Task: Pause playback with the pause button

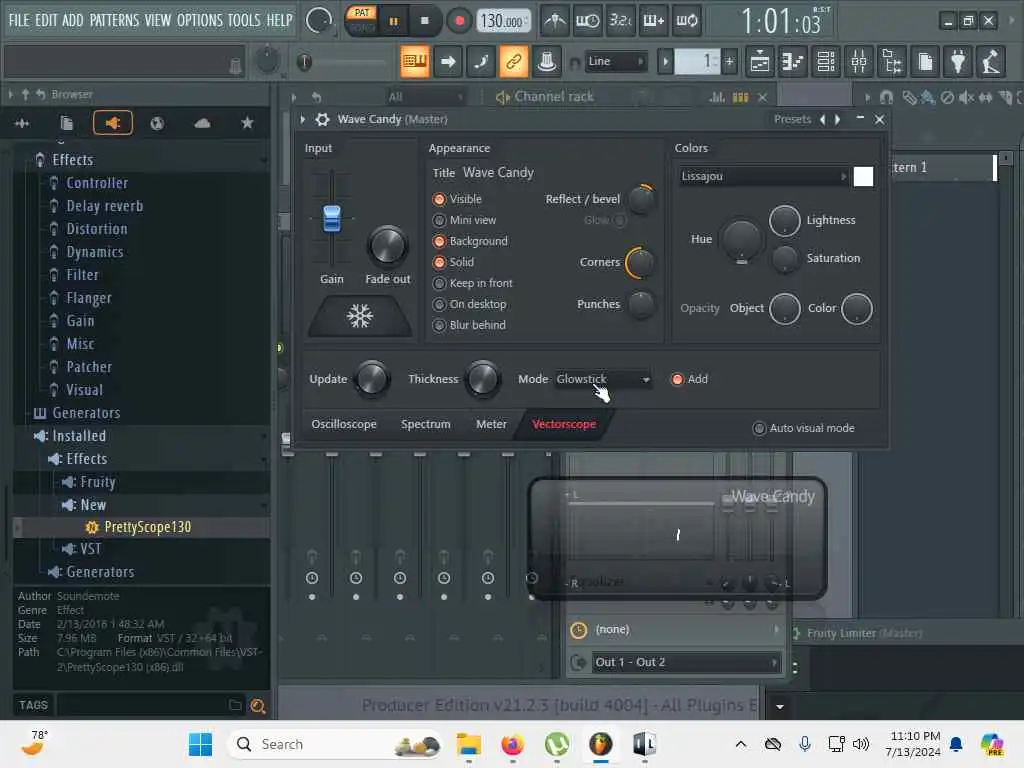Action: 393,22
